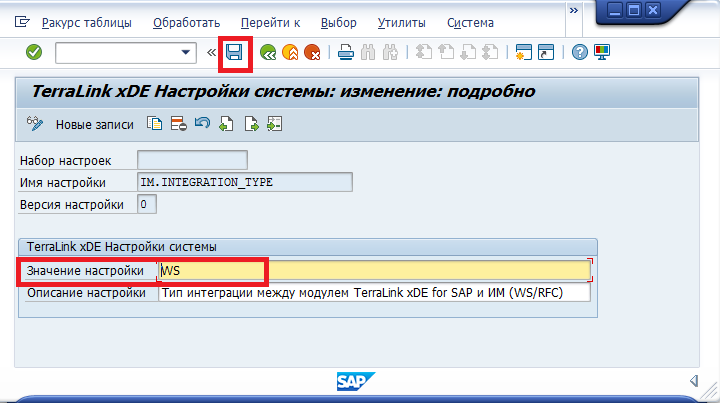The width and height of the screenshot is (720, 403).
Task: Click the Copy As icon
Action: point(155,124)
